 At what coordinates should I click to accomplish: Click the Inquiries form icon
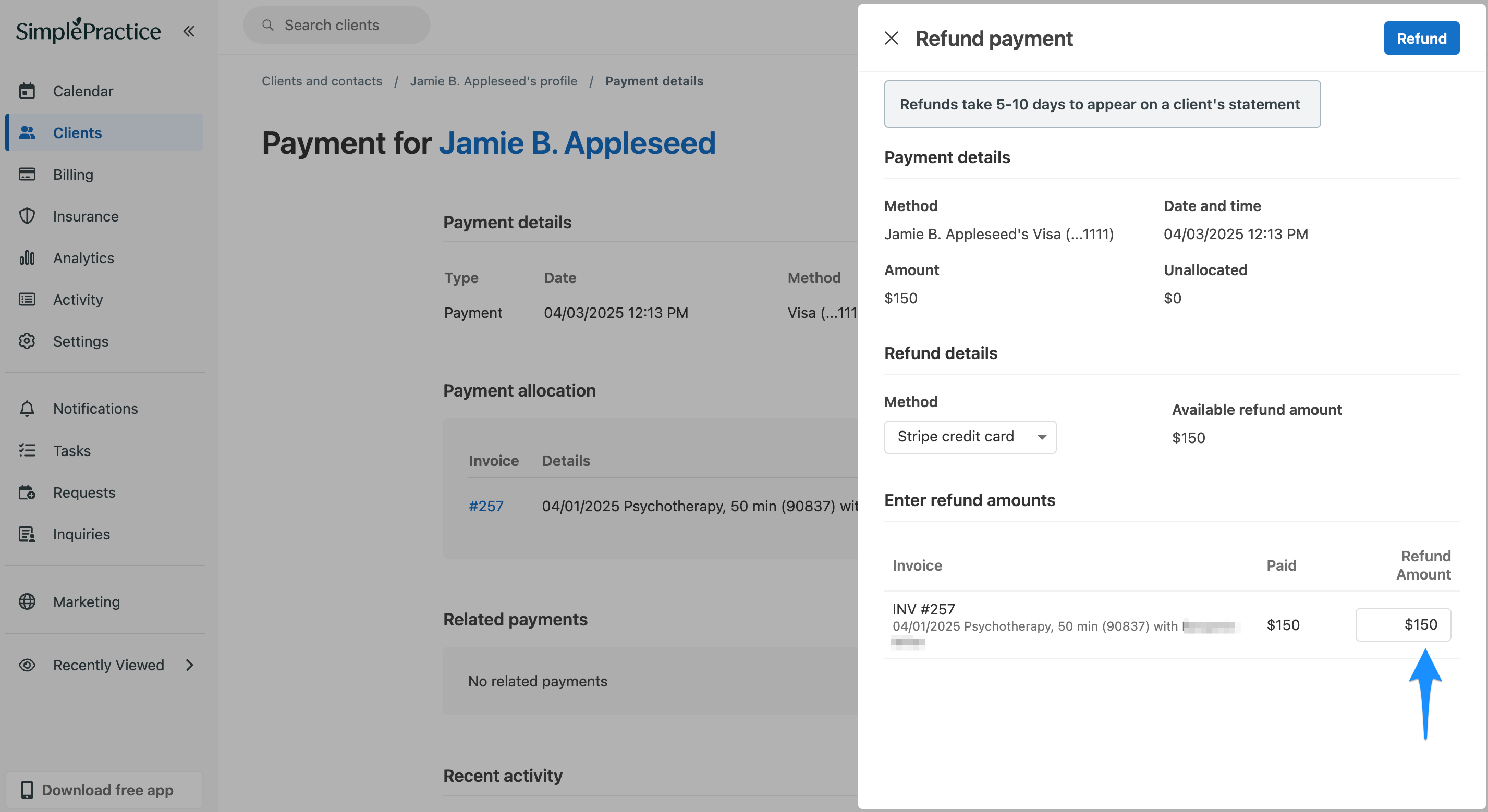tap(27, 534)
